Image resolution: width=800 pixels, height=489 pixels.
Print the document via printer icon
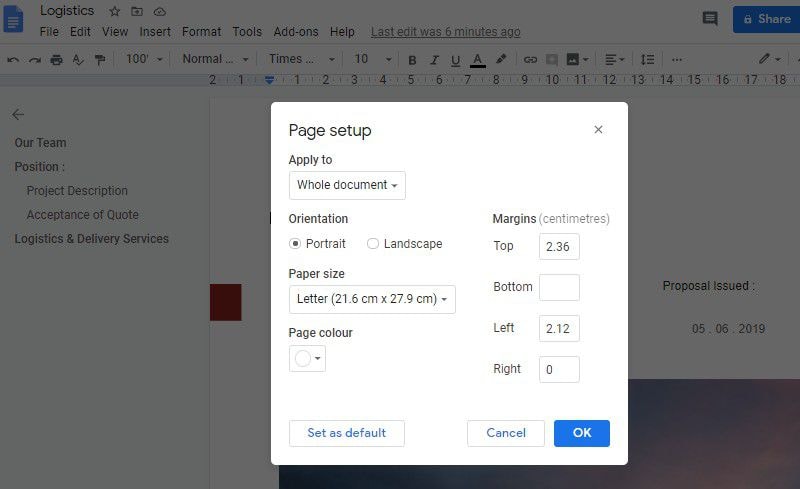click(x=57, y=60)
